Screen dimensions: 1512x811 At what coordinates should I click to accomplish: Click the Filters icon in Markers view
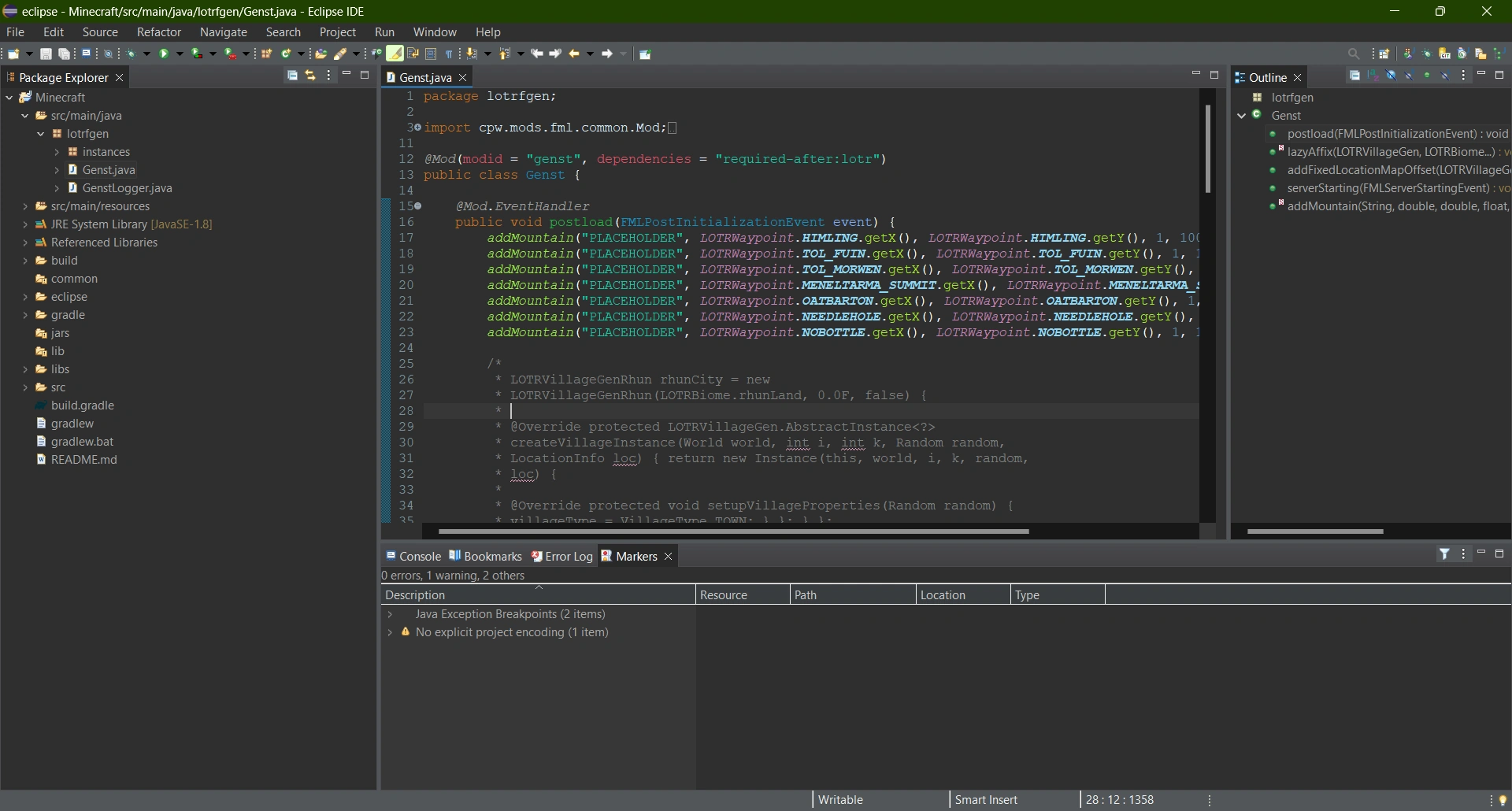tap(1444, 554)
